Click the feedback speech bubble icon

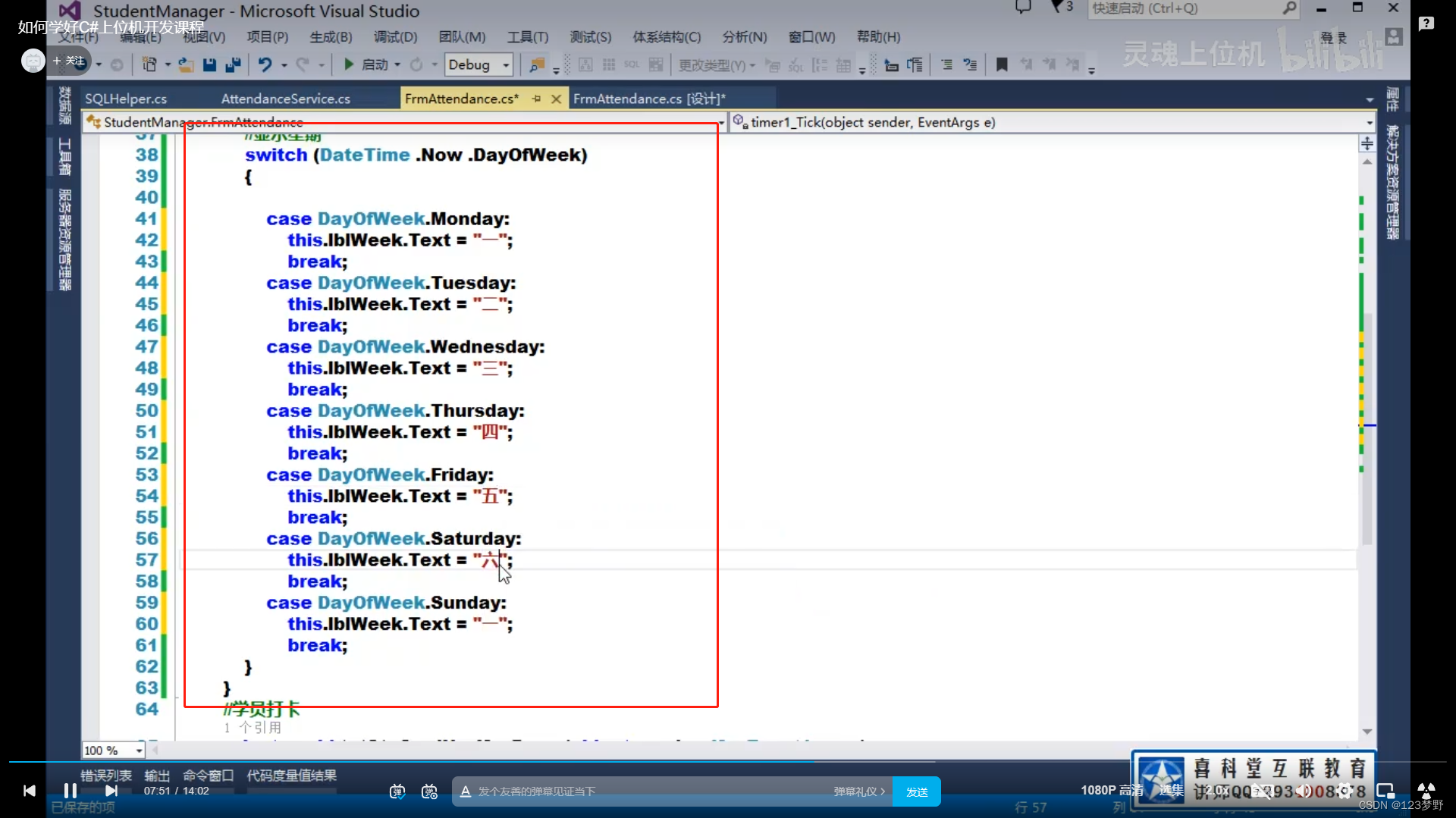click(x=1024, y=8)
